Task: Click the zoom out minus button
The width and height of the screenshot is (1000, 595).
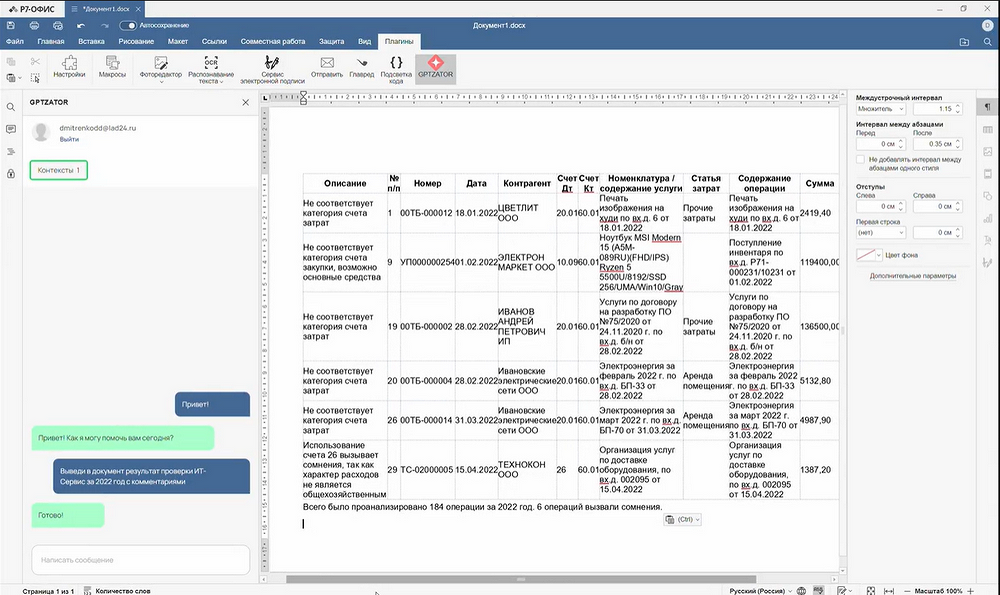Action: coord(907,591)
